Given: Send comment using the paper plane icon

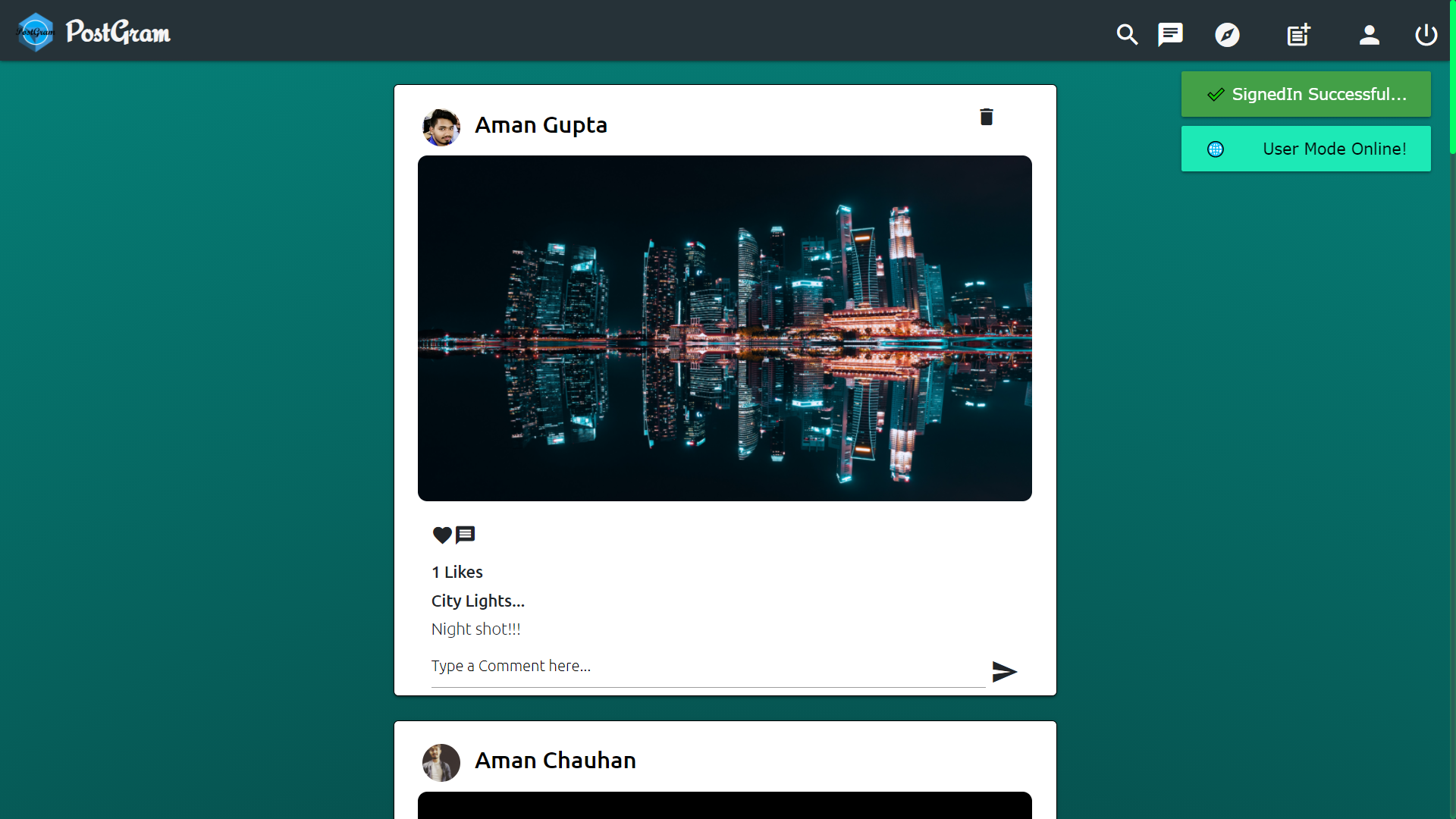Looking at the screenshot, I should pos(1004,671).
